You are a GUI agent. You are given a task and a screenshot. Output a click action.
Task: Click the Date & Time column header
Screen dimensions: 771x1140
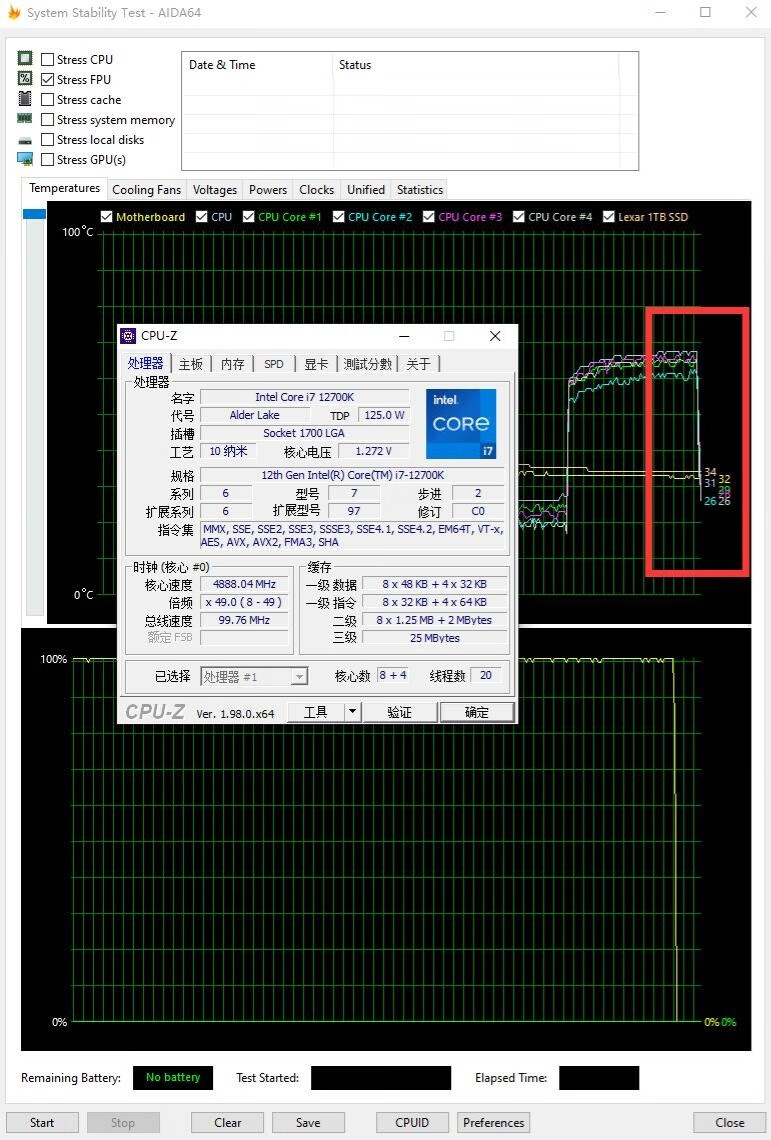pyautogui.click(x=257, y=65)
